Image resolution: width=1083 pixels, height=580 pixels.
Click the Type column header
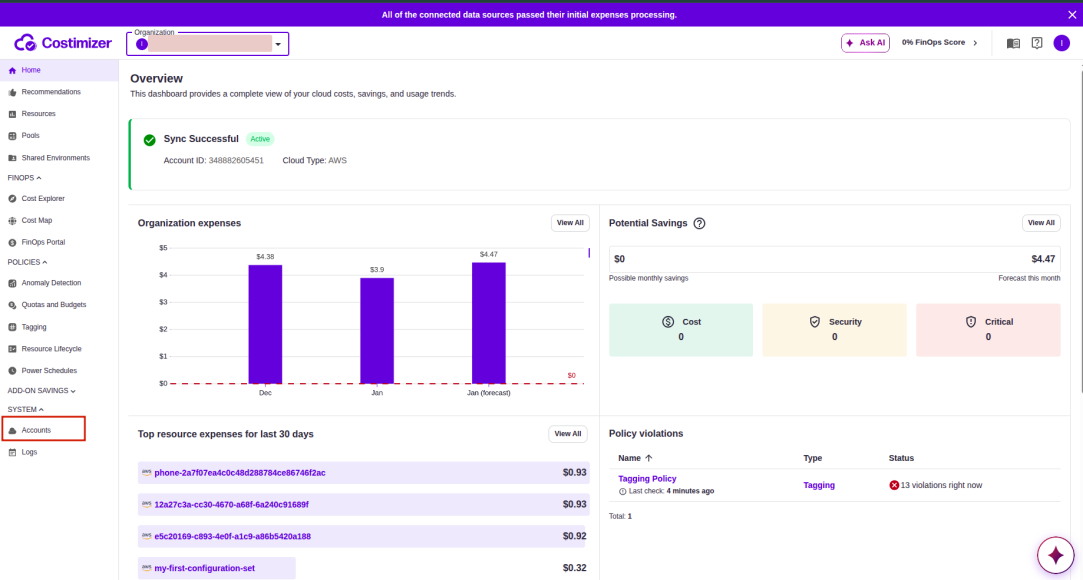coord(812,458)
